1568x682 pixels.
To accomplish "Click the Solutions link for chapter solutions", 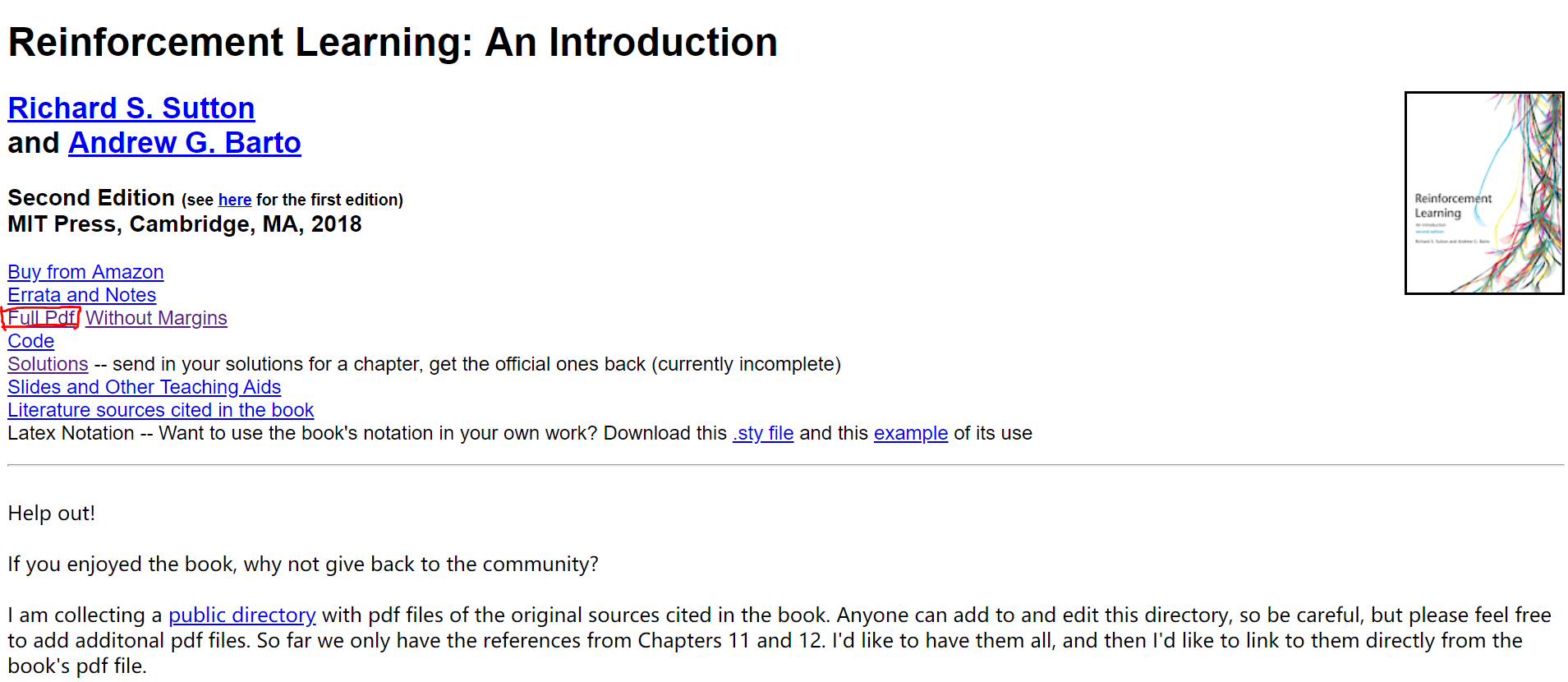I will coord(48,363).
